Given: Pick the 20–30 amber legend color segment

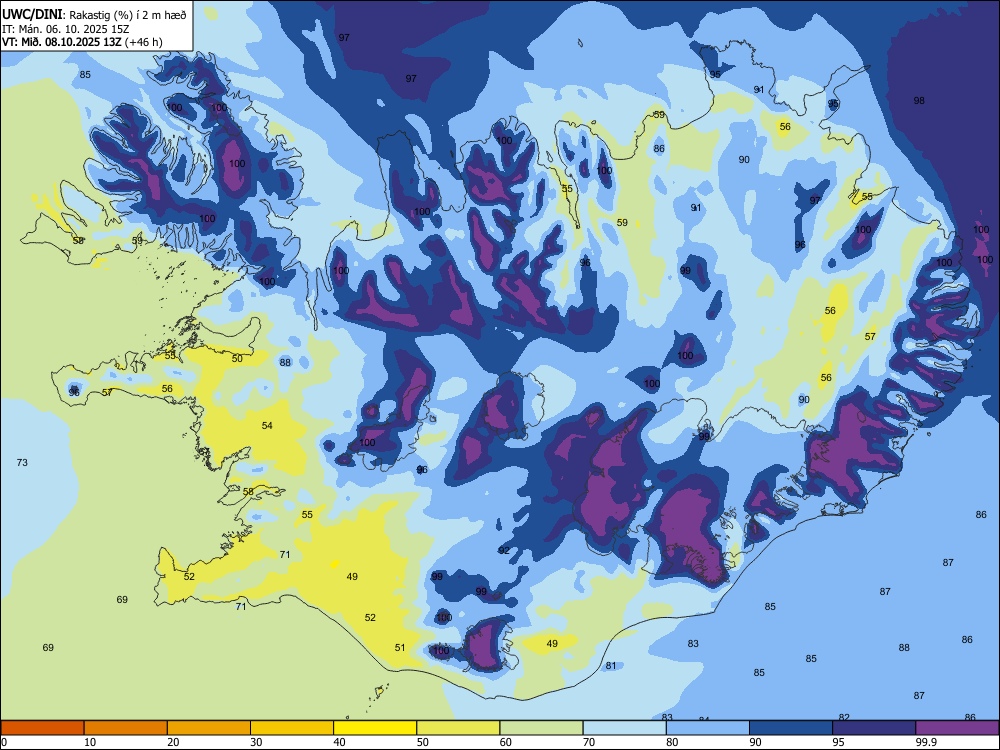Looking at the screenshot, I should pos(209,728).
